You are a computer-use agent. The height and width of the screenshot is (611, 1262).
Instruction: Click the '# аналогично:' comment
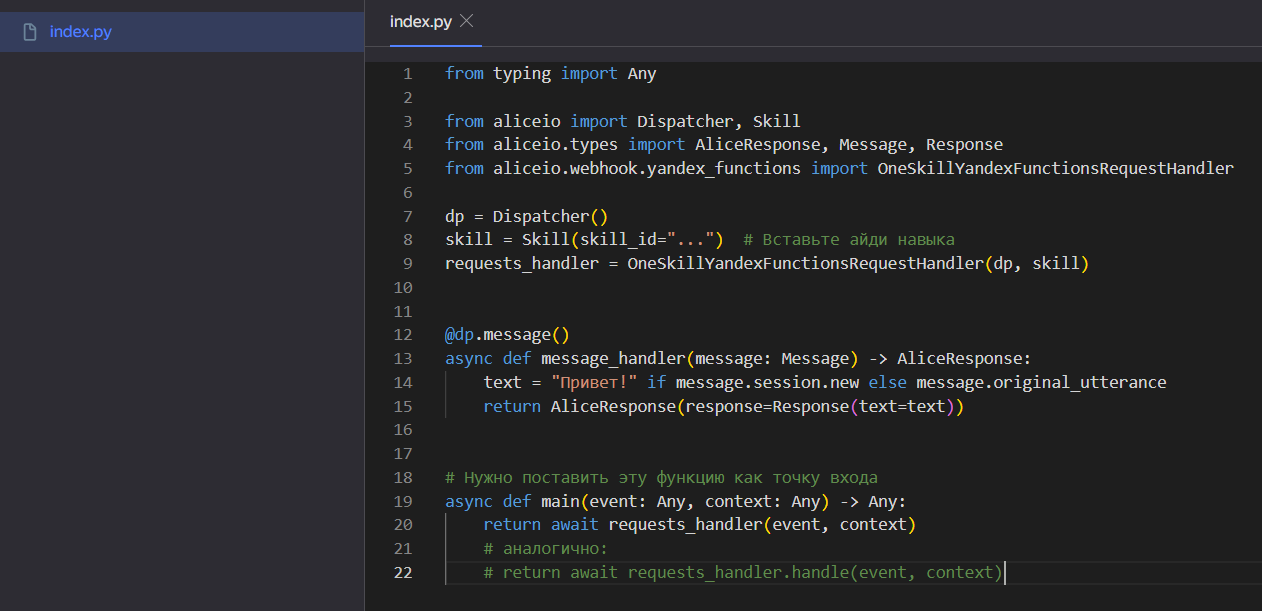point(546,549)
